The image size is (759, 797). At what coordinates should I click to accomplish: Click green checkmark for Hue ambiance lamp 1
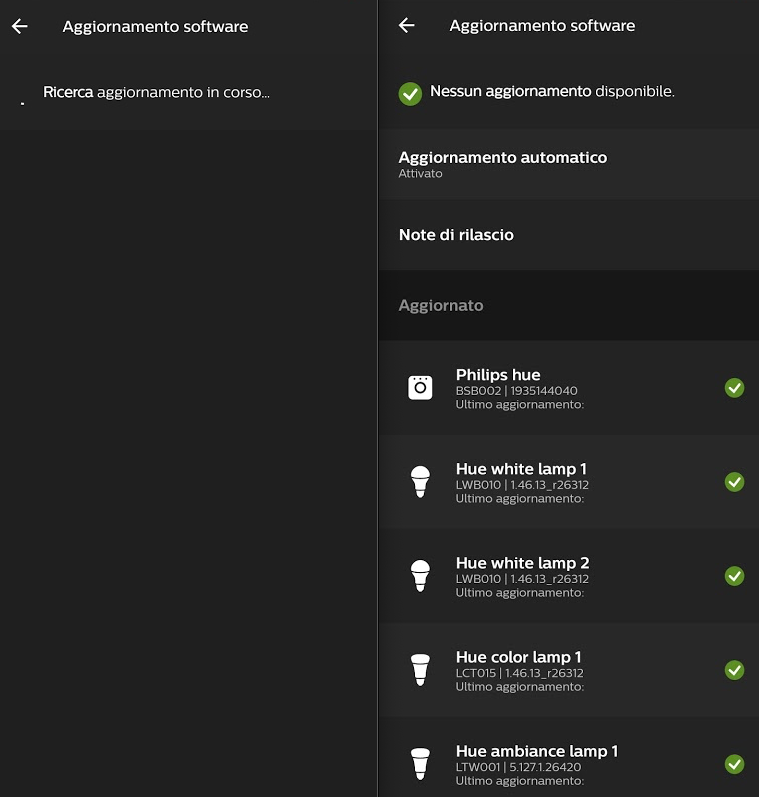(734, 764)
